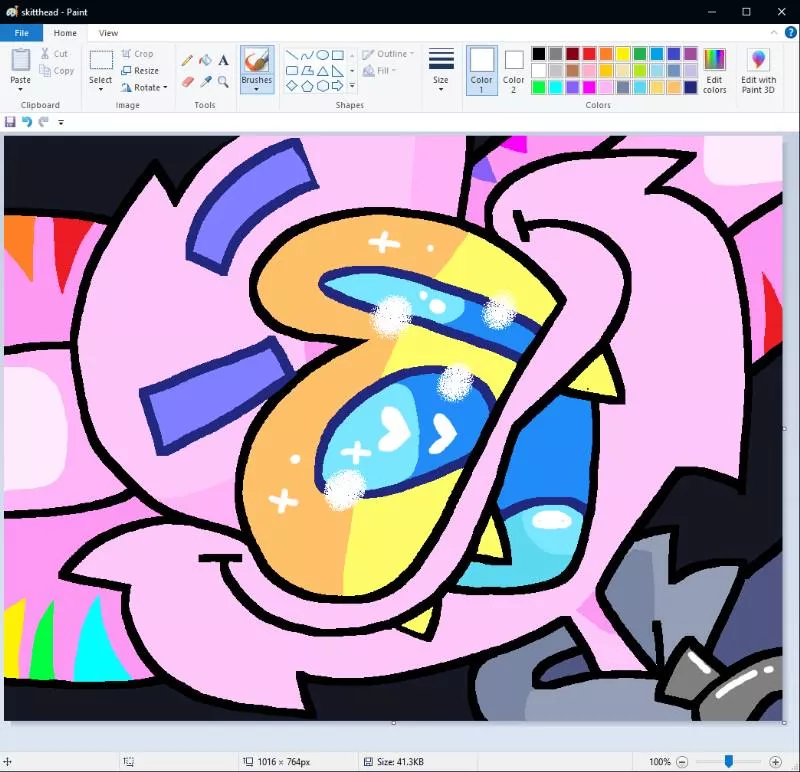Click the Redo arrow icon
Image resolution: width=800 pixels, height=772 pixels.
point(44,122)
